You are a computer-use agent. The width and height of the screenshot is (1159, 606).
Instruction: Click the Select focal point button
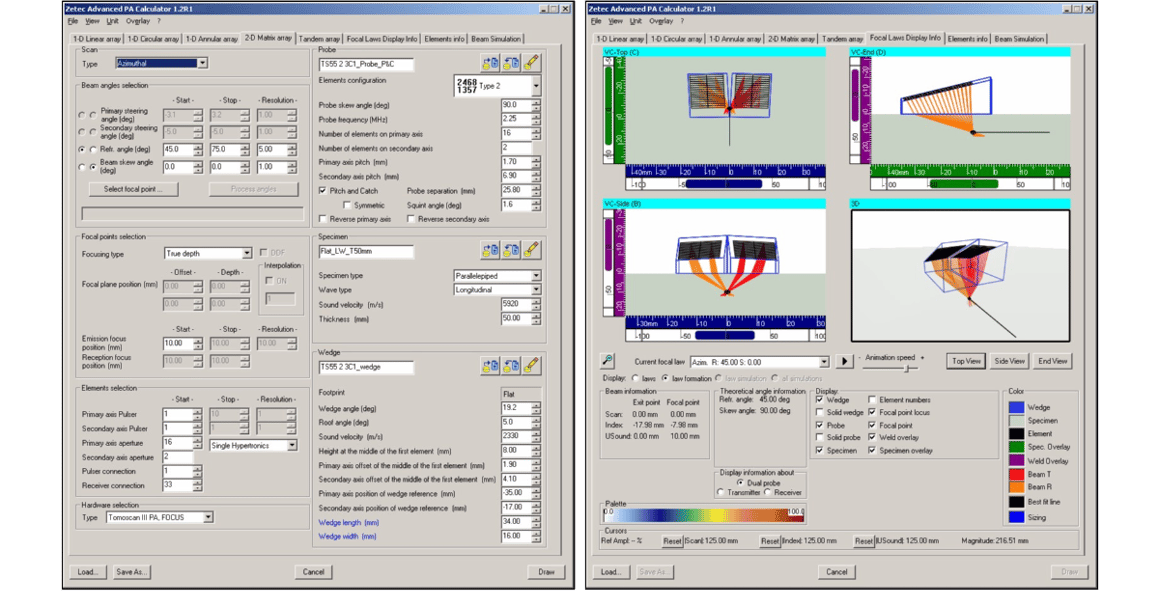[x=134, y=189]
